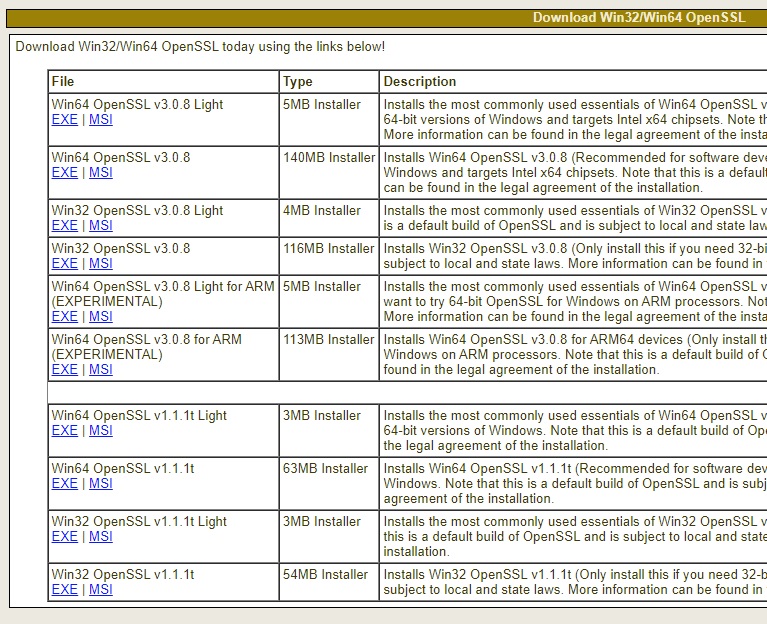Open MSI link for Win64 v3.0.8 ARM

100,370
